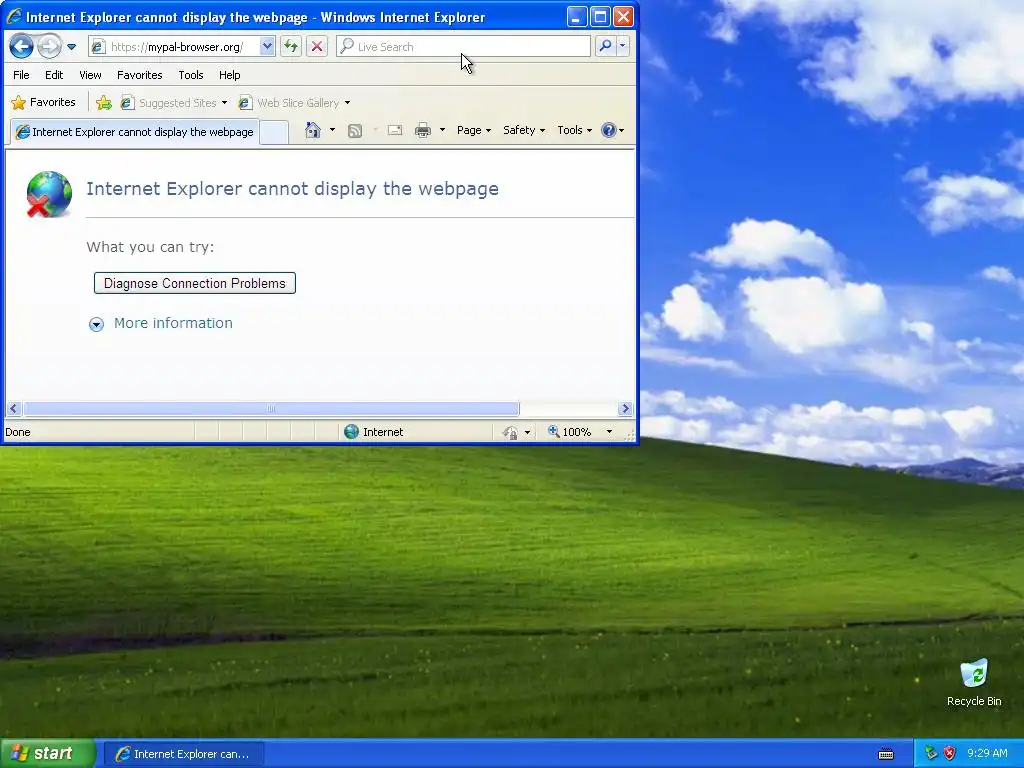Open the Help menu
The height and width of the screenshot is (768, 1024).
point(229,75)
